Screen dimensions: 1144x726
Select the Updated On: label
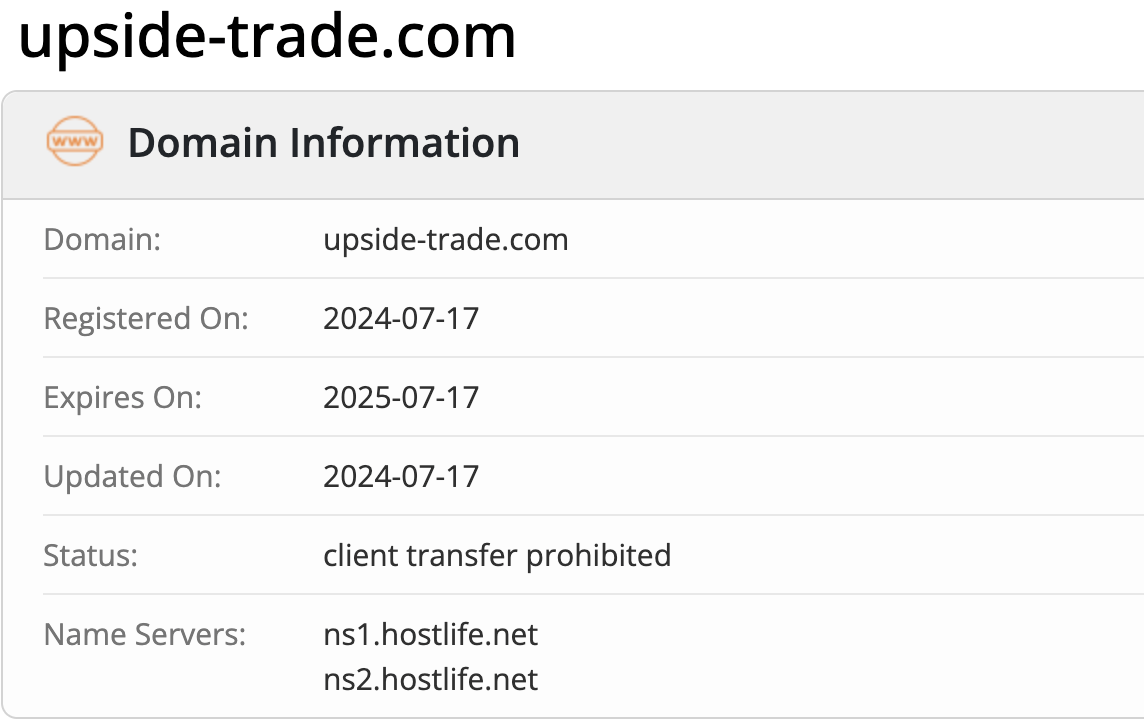[133, 476]
